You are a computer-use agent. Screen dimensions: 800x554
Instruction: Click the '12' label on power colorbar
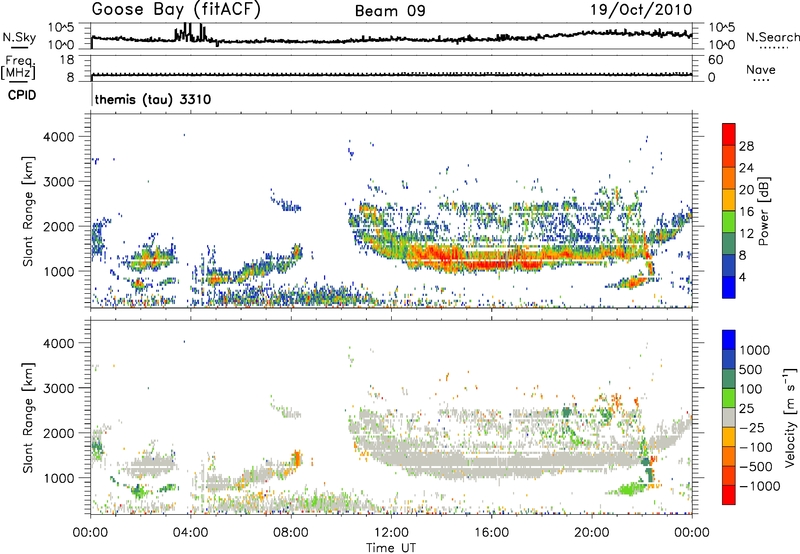click(x=746, y=234)
